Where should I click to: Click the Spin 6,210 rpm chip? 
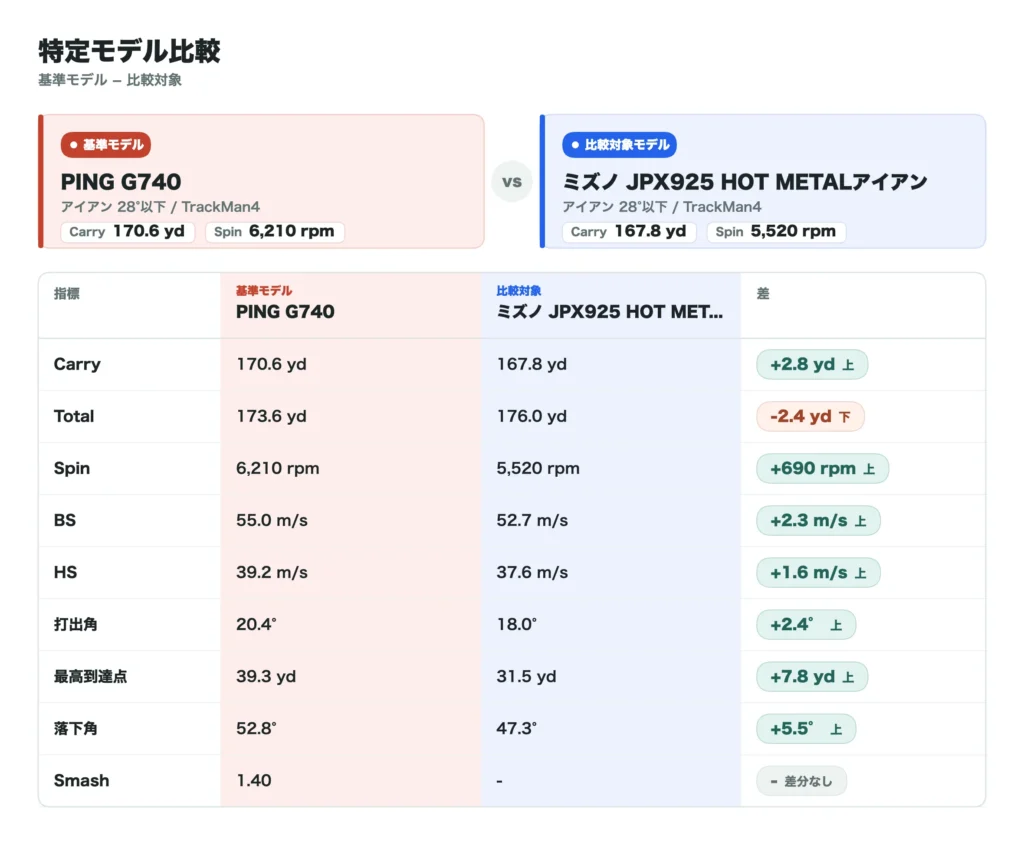(x=274, y=232)
